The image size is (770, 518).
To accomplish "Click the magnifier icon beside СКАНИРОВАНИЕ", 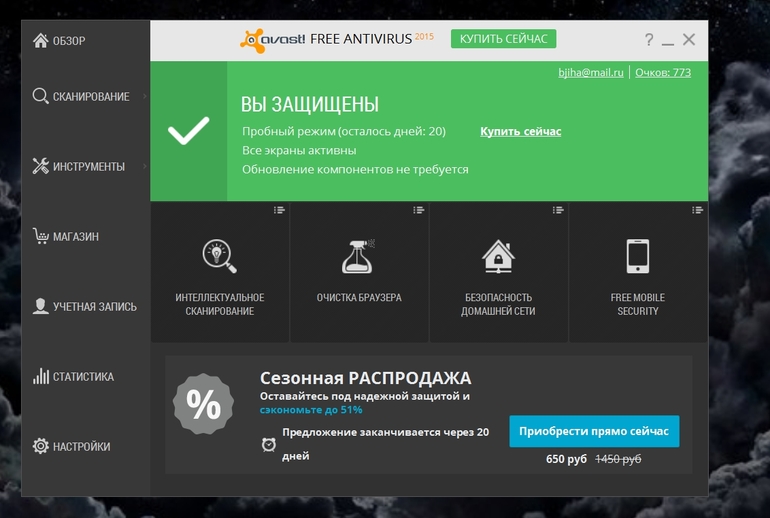I will click(40, 96).
